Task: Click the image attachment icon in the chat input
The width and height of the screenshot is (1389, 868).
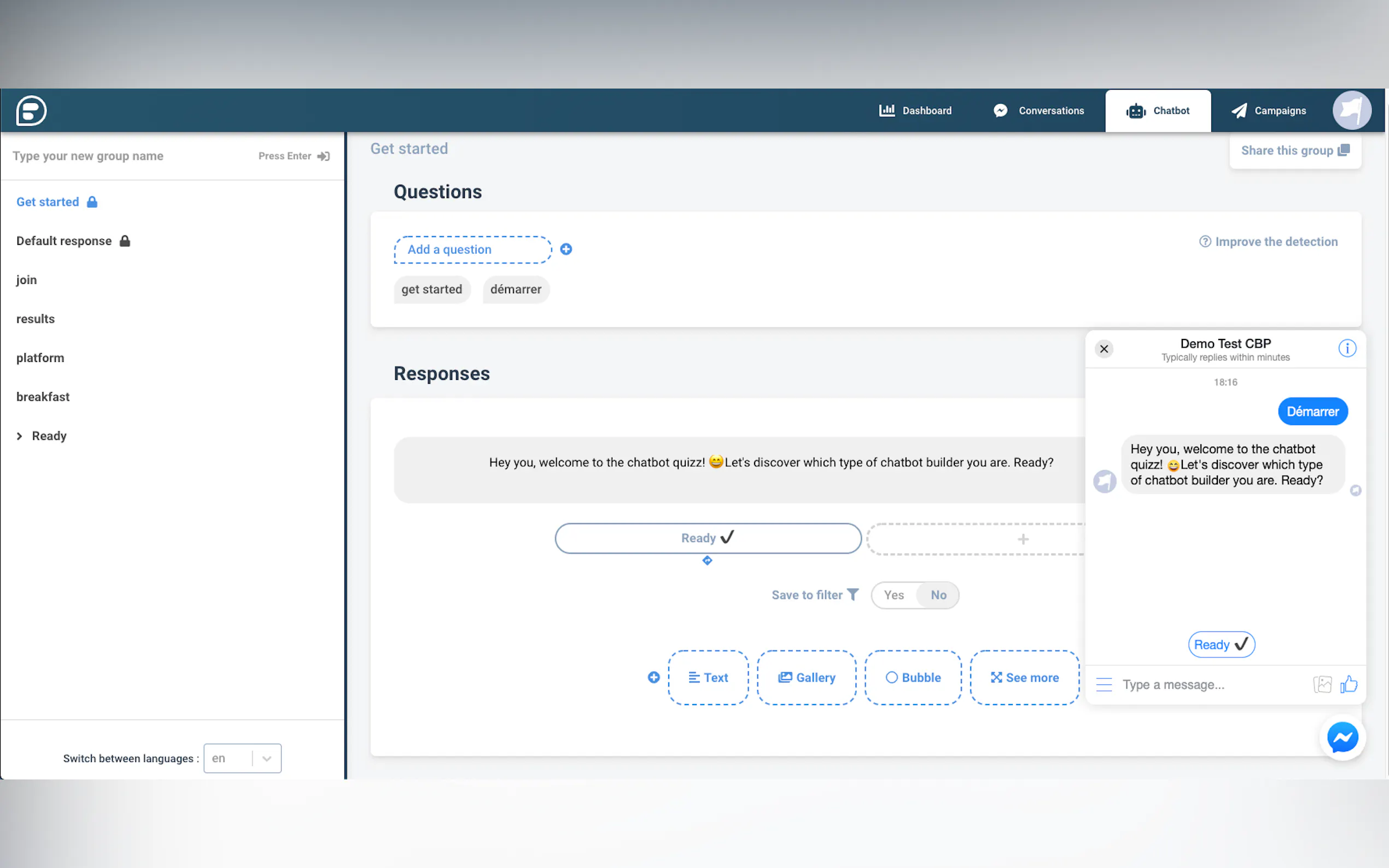Action: (1322, 684)
